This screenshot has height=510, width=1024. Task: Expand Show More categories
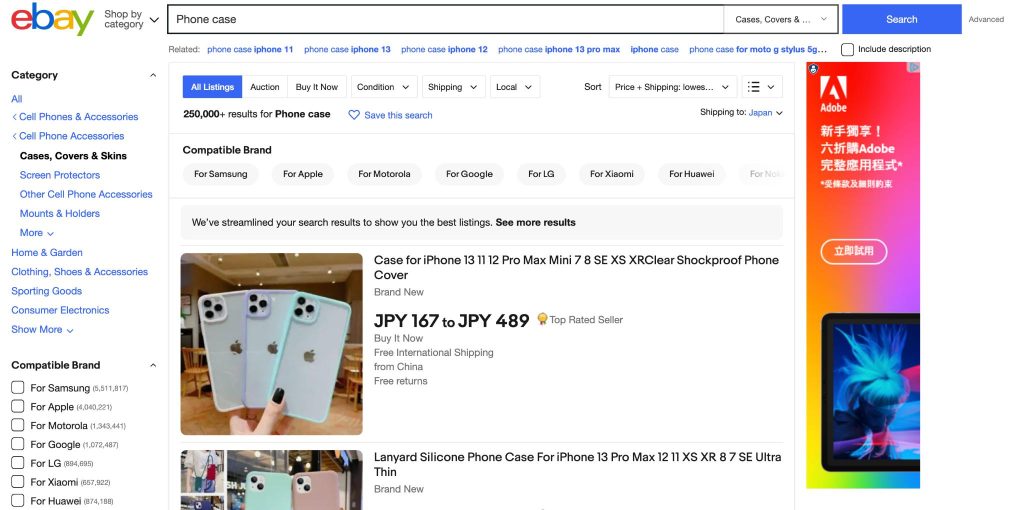tap(42, 329)
